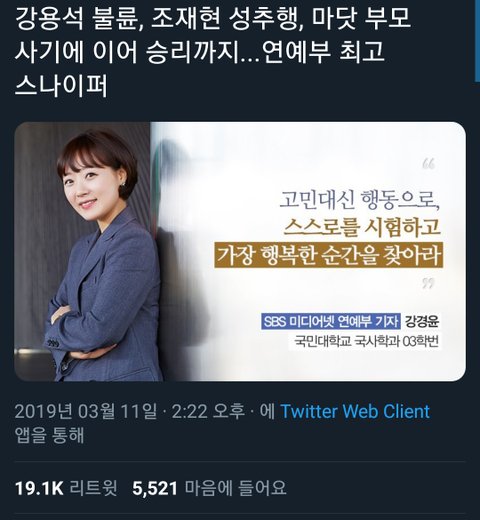The image size is (480, 520).
Task: Click the opening quotation mark icon in the image
Action: 429,164
